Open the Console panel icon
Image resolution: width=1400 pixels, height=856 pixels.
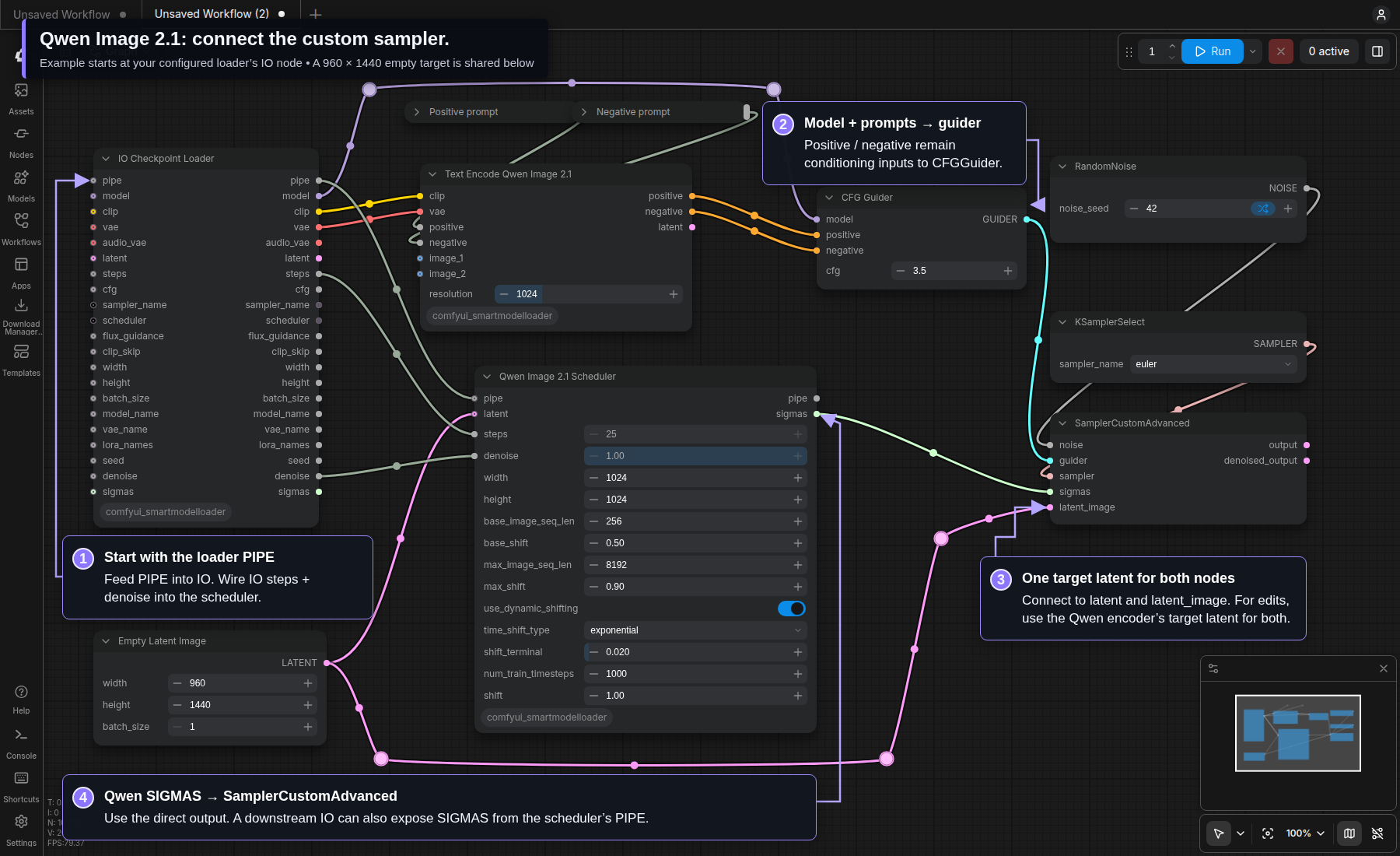click(21, 742)
